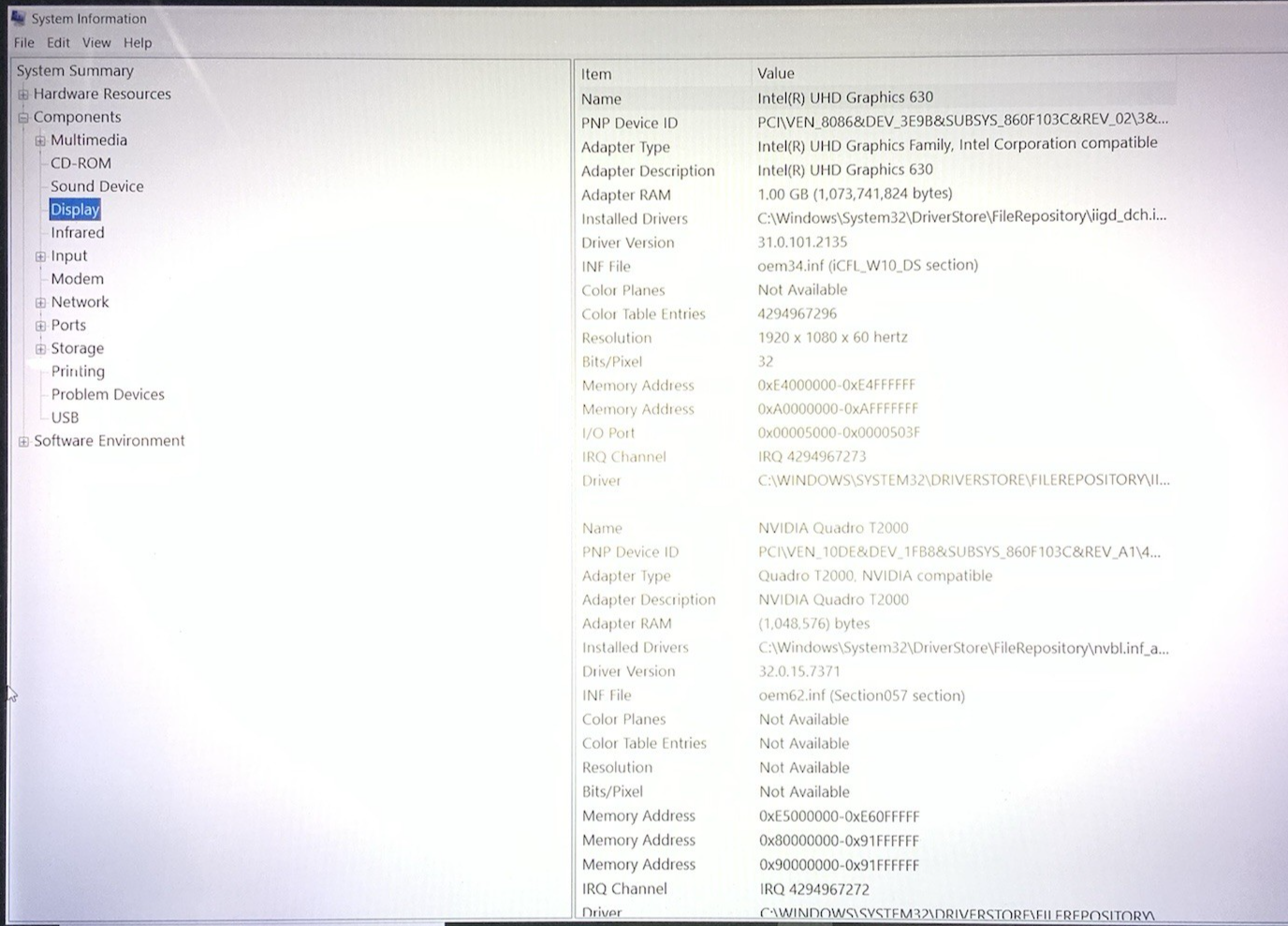Expand the Software Environment node
This screenshot has width=1288, height=926.
(23, 442)
